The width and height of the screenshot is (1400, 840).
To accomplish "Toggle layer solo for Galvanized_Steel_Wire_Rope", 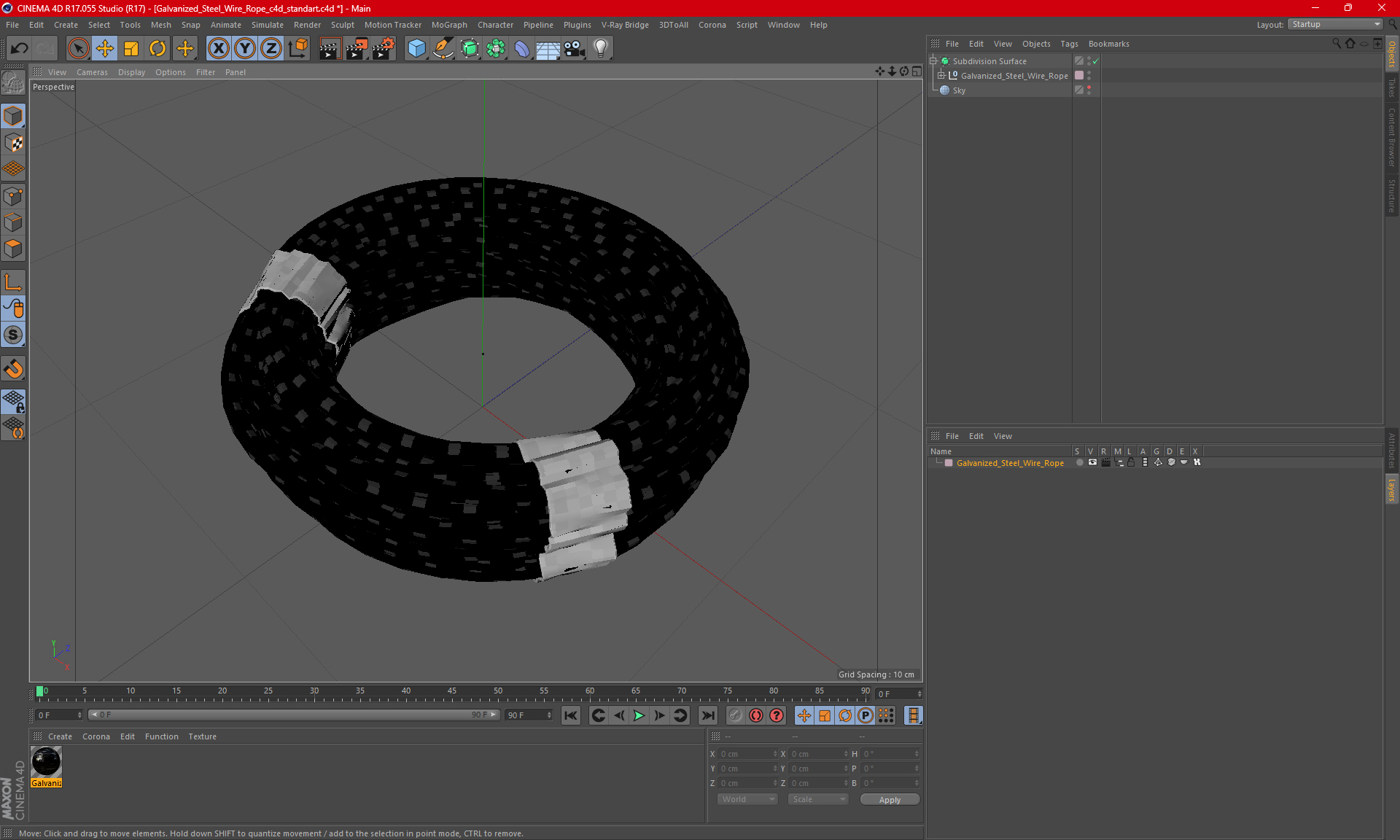I will point(1079,462).
